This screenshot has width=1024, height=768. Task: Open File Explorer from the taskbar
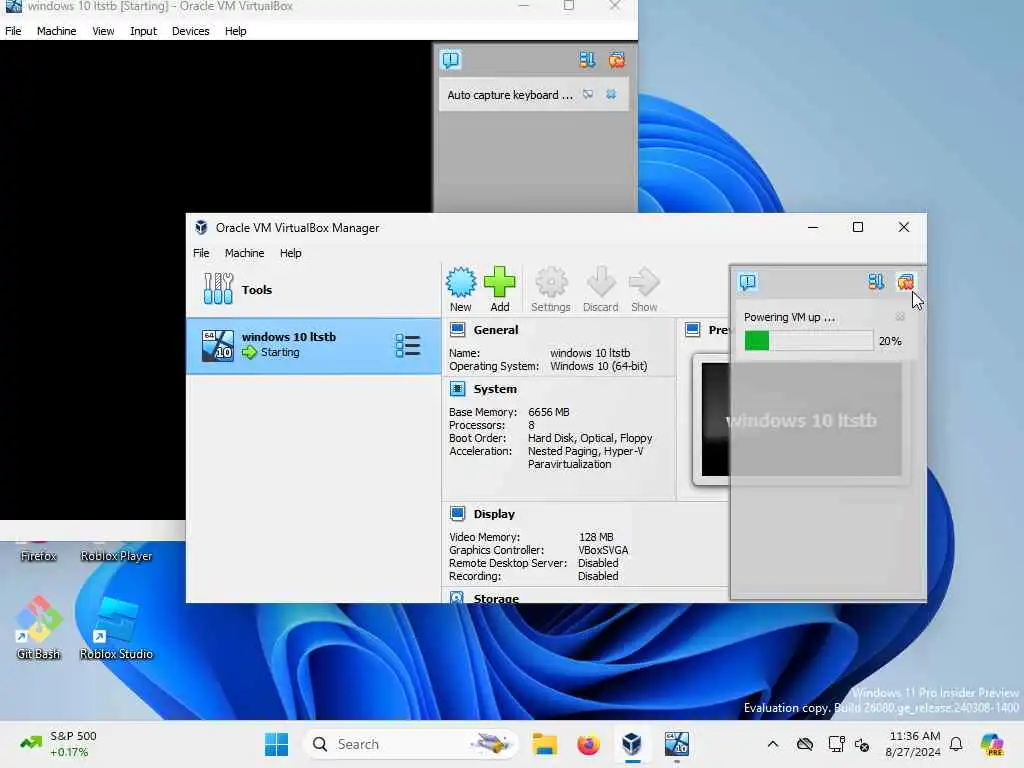[545, 744]
